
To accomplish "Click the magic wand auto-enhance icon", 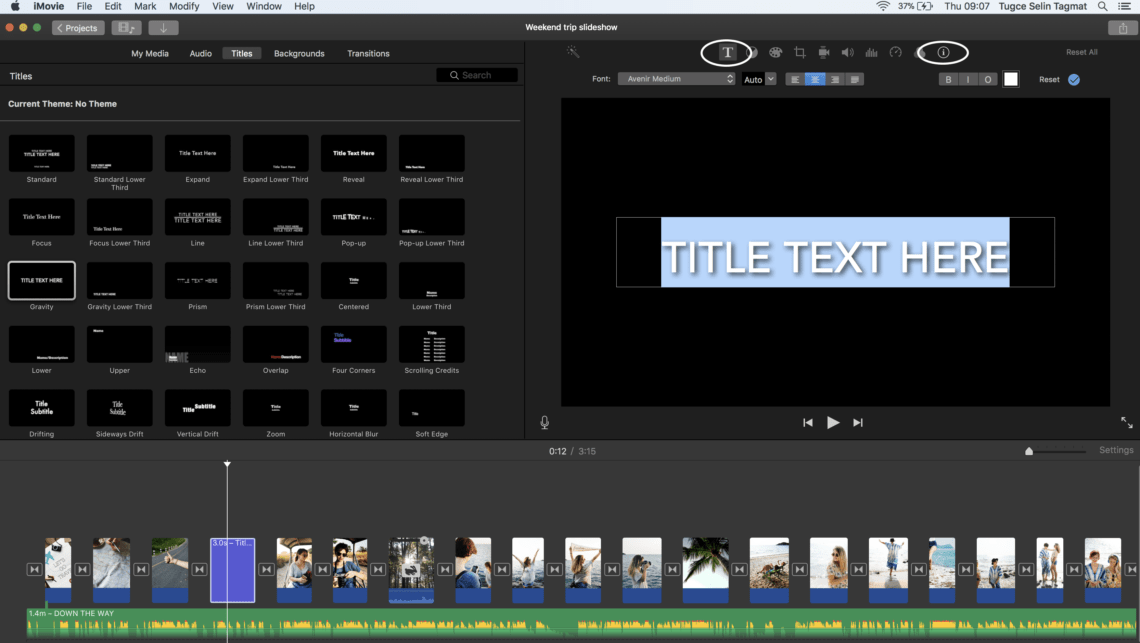I will [573, 52].
